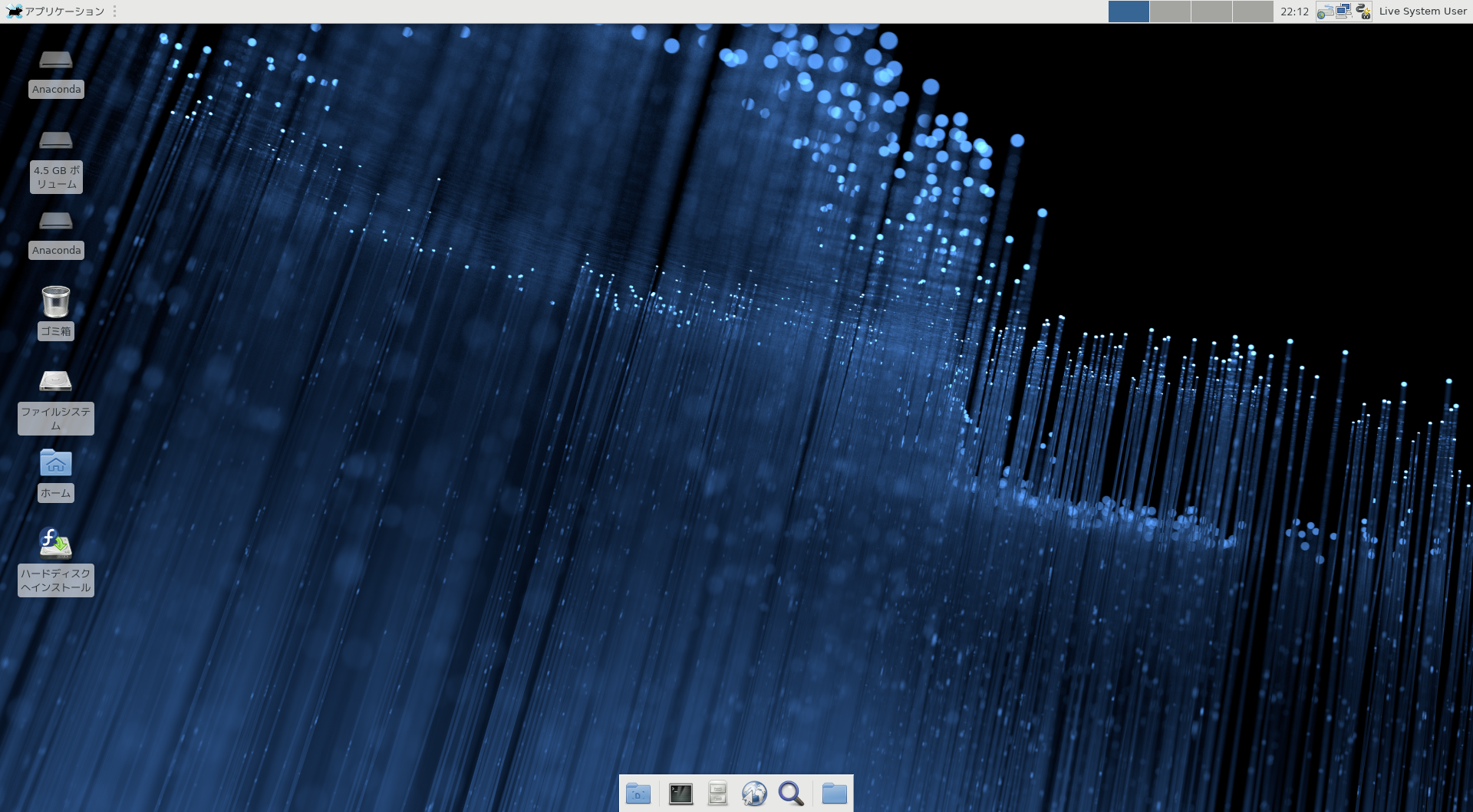Select the 4.5 GB ボリューム drive icon

(56, 142)
